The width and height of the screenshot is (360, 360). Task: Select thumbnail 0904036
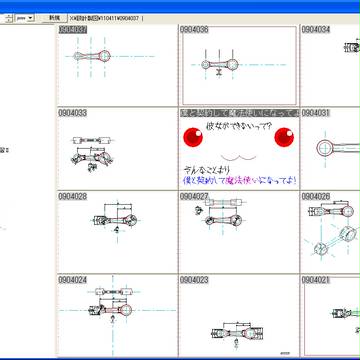(x=239, y=65)
